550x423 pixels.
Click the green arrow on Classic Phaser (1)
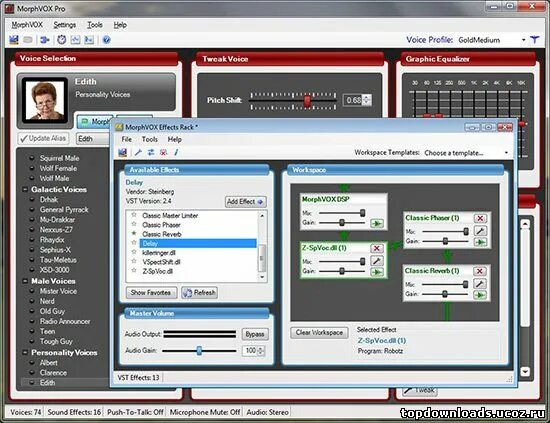(480, 242)
